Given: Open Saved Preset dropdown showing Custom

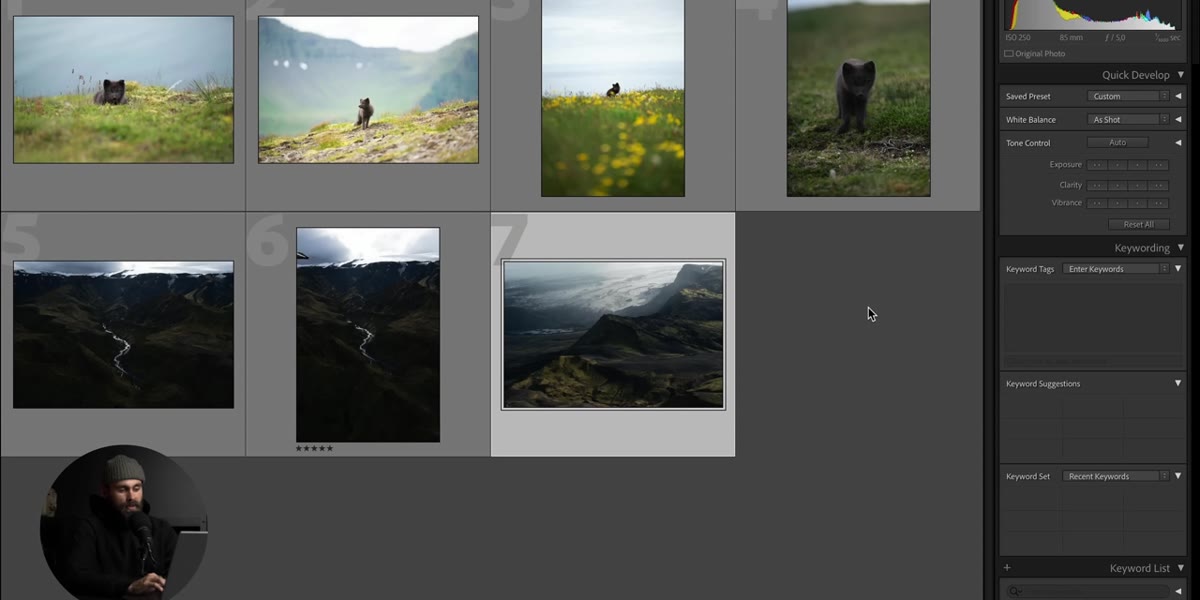Looking at the screenshot, I should point(1128,96).
